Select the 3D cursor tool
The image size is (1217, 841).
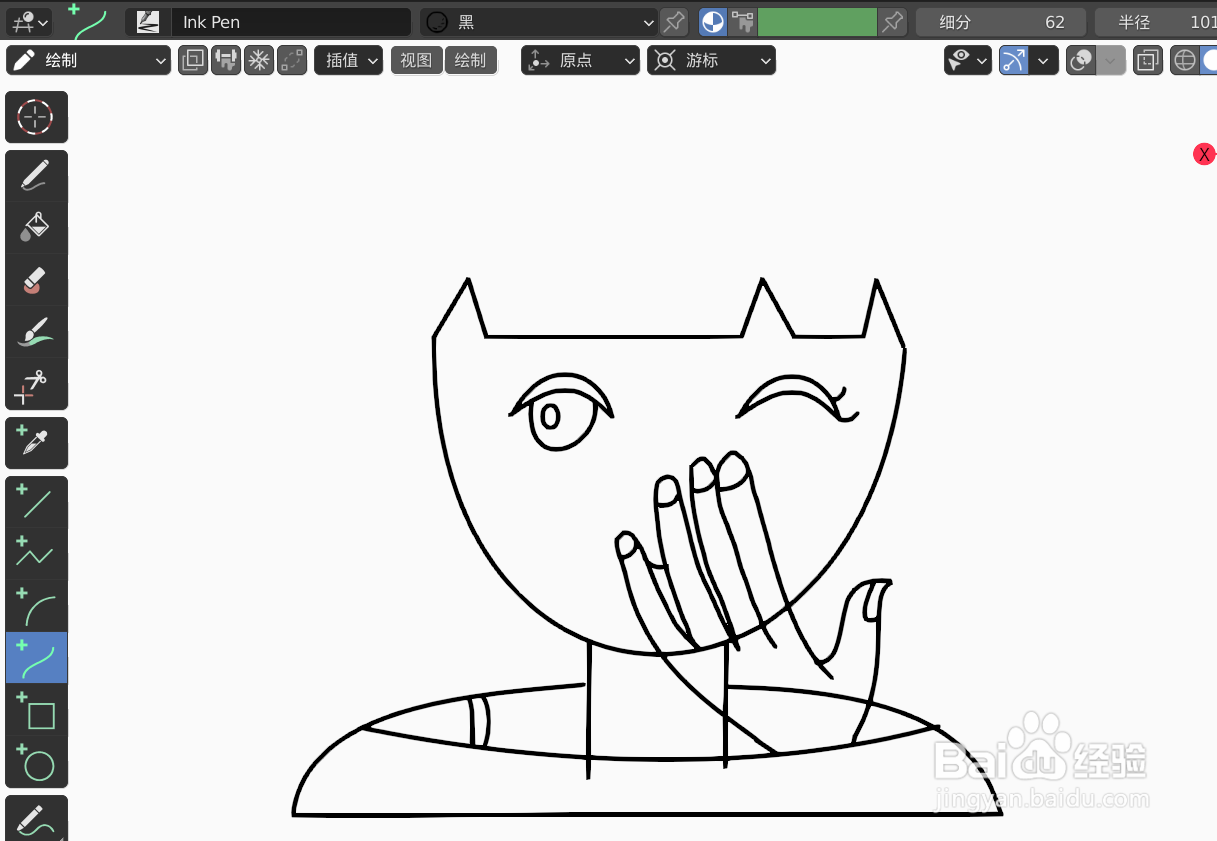click(37, 117)
